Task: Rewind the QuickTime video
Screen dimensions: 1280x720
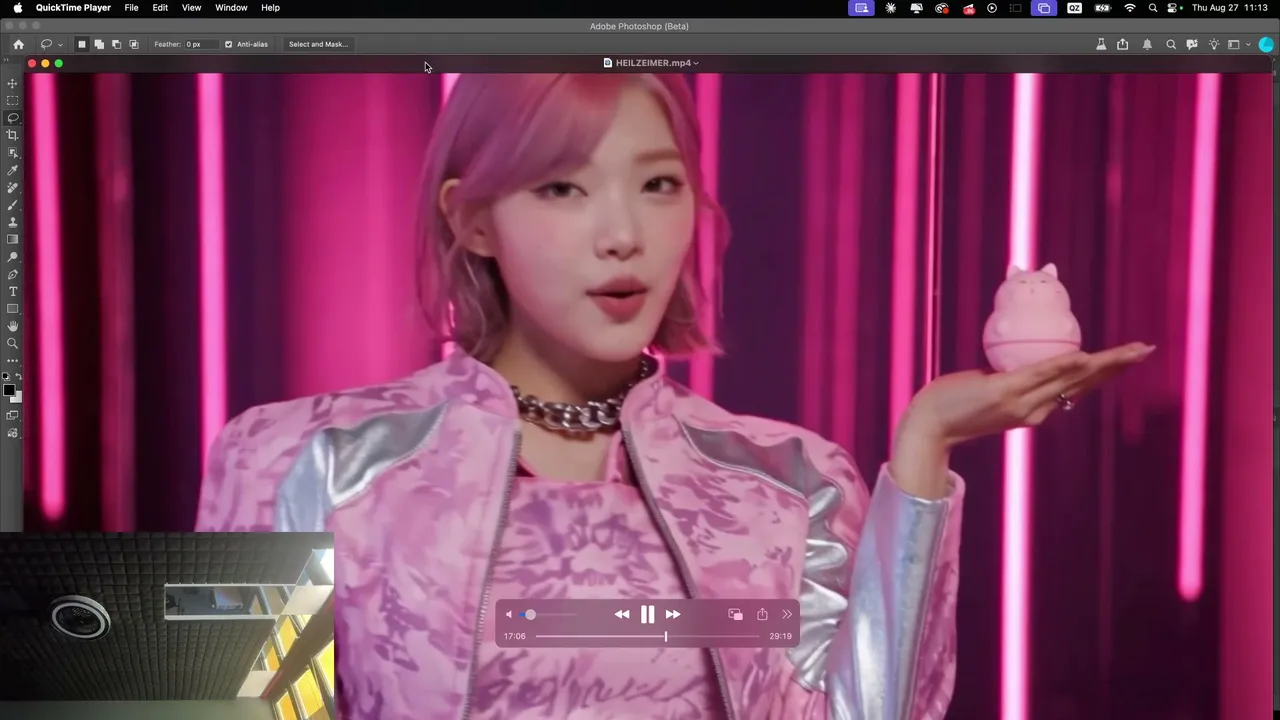Action: [x=622, y=614]
